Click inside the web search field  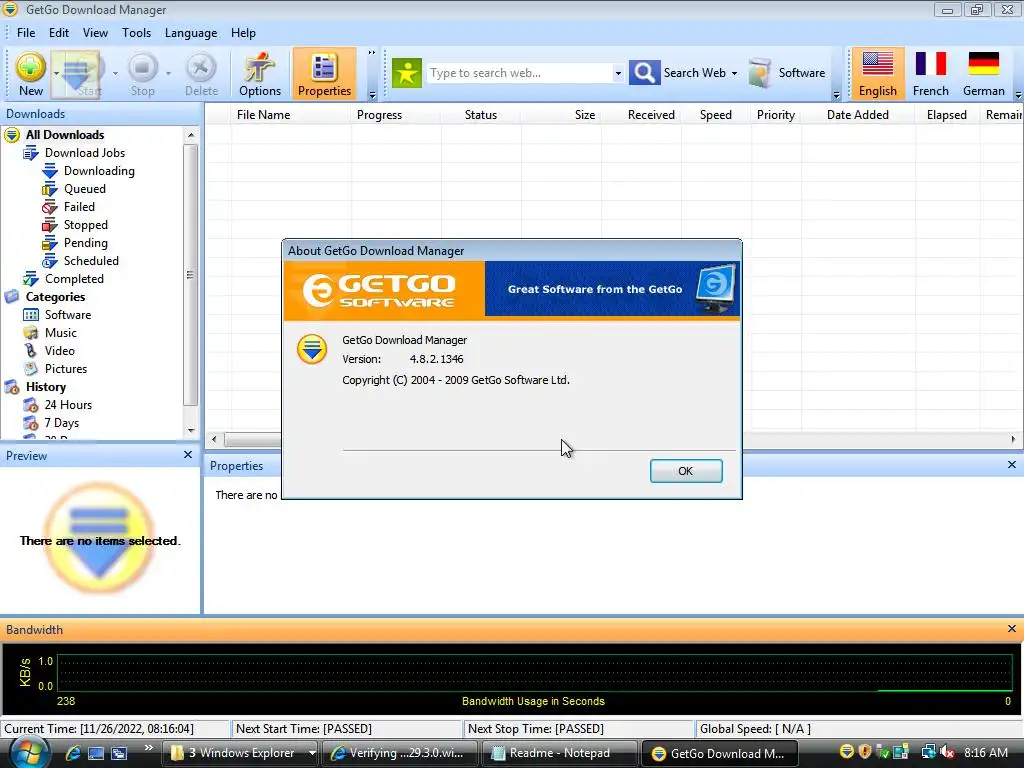[520, 73]
